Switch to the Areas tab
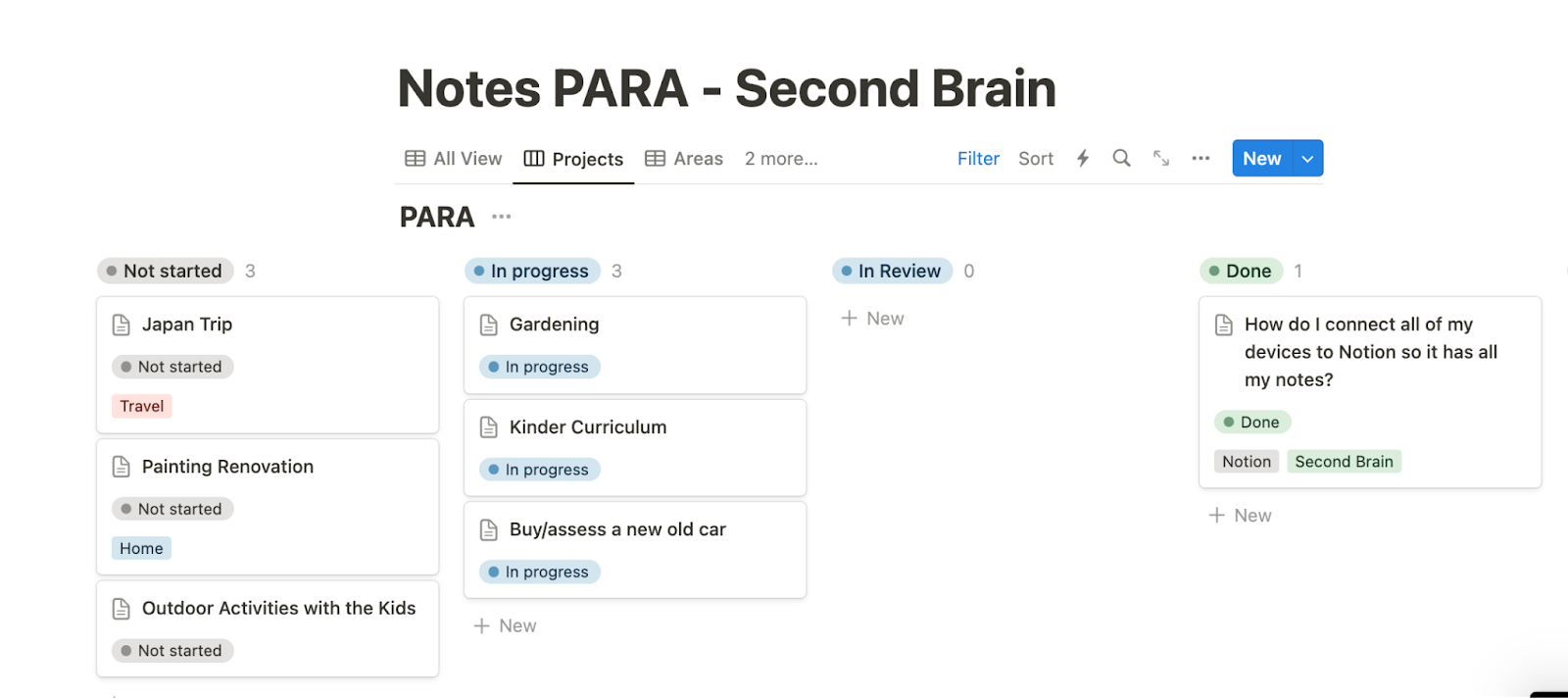This screenshot has width=1568, height=698. coord(698,158)
